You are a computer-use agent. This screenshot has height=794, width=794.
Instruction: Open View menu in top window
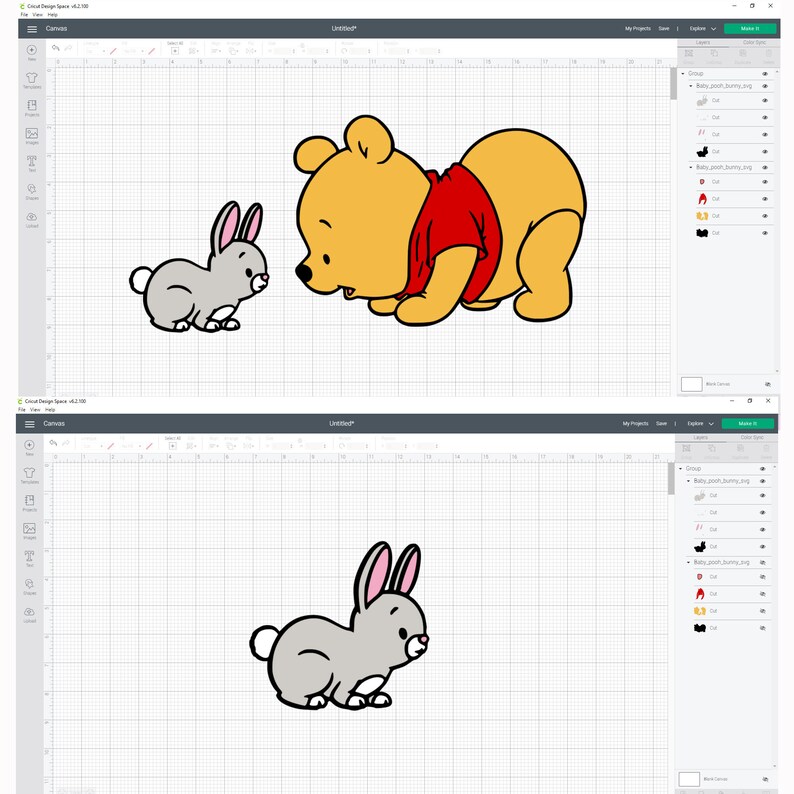point(37,15)
